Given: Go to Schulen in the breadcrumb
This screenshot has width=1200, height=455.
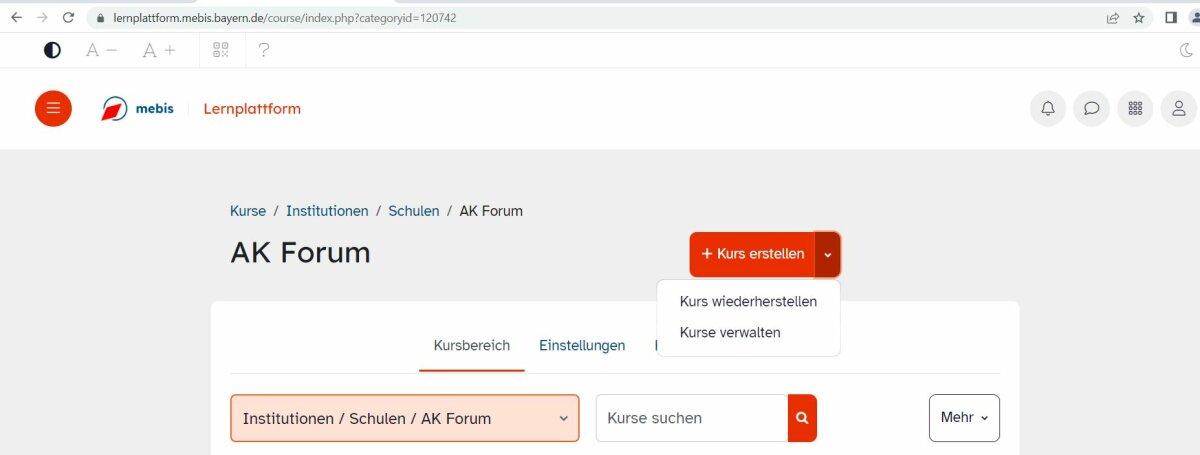Looking at the screenshot, I should coord(414,211).
